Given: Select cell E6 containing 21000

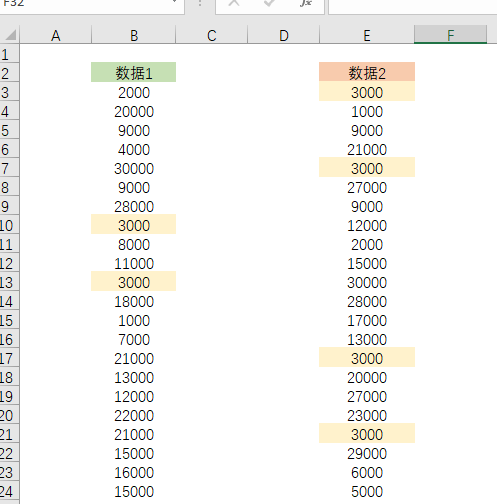Looking at the screenshot, I should pos(367,149).
